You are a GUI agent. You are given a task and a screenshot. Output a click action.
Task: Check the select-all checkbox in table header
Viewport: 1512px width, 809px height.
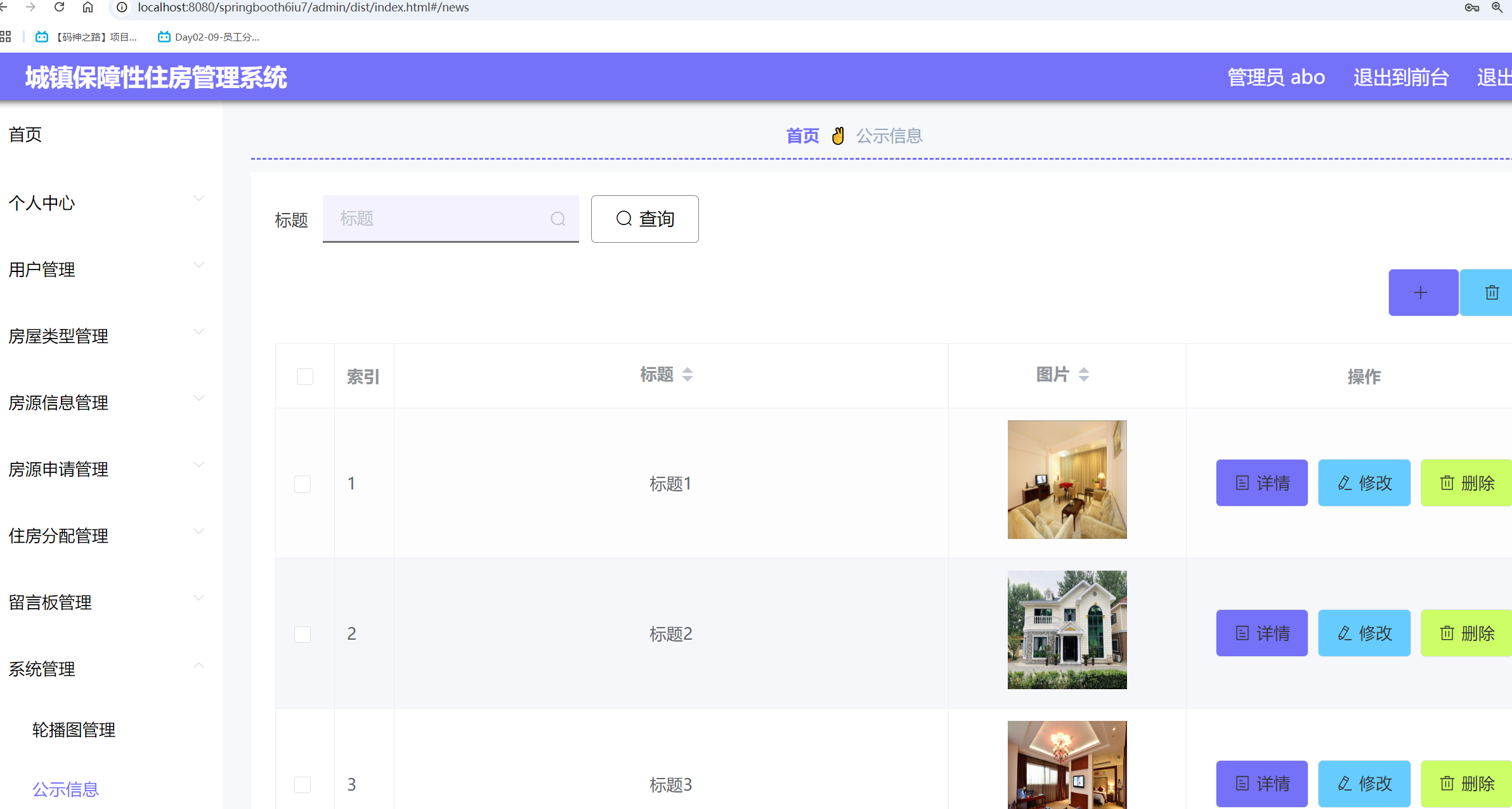pyautogui.click(x=304, y=376)
